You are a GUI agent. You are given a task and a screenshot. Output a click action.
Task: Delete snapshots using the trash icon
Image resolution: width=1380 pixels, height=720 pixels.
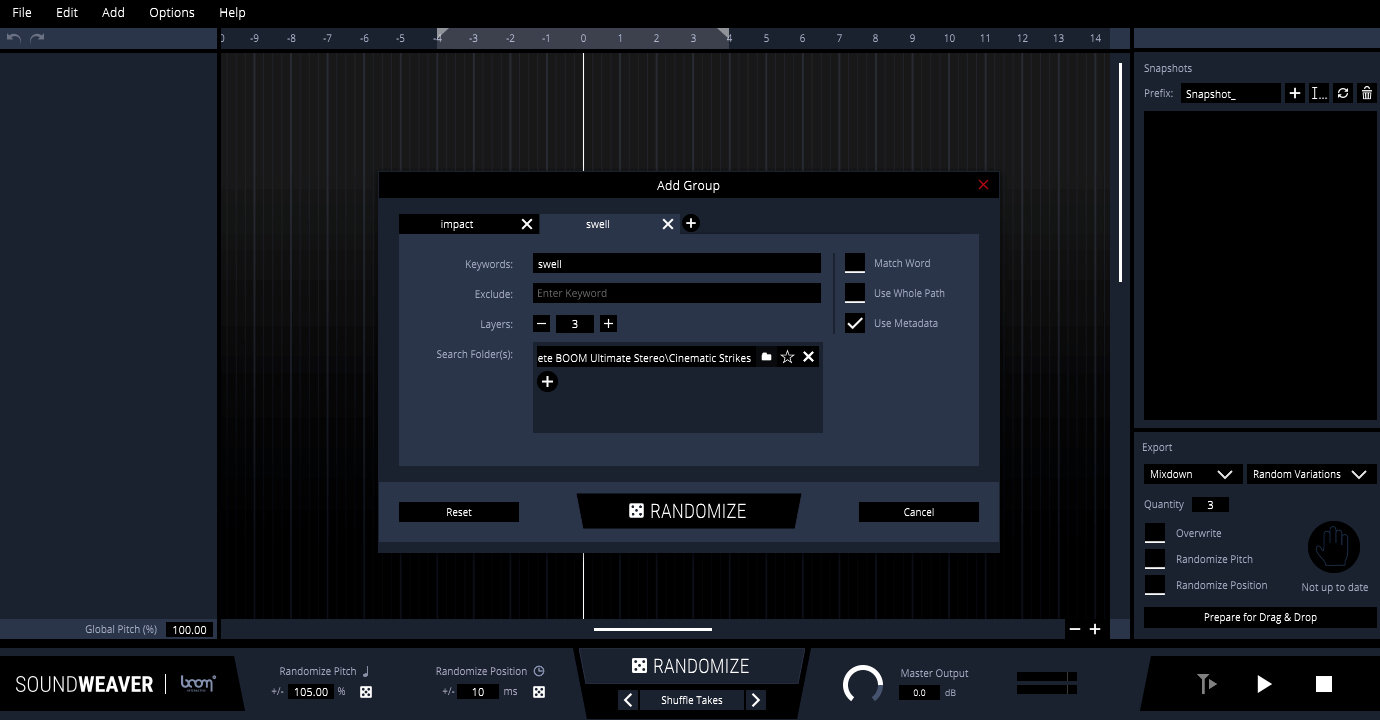pos(1366,93)
